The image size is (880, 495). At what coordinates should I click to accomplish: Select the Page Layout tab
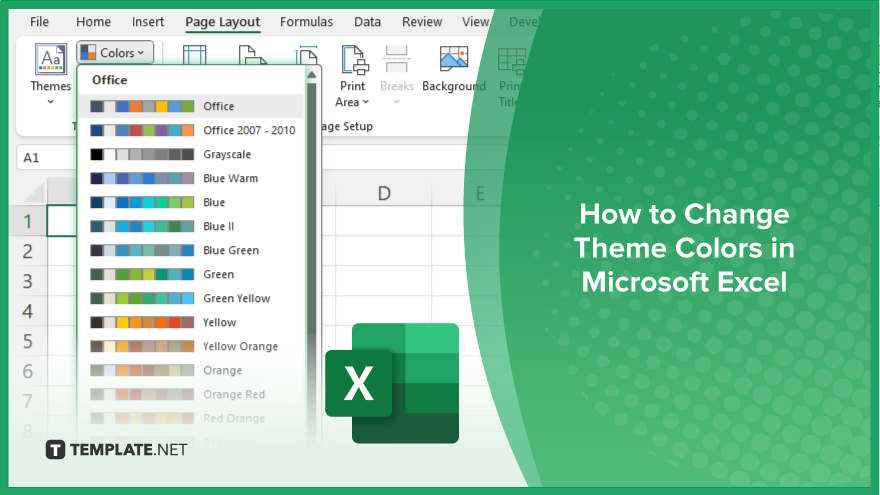tap(222, 22)
